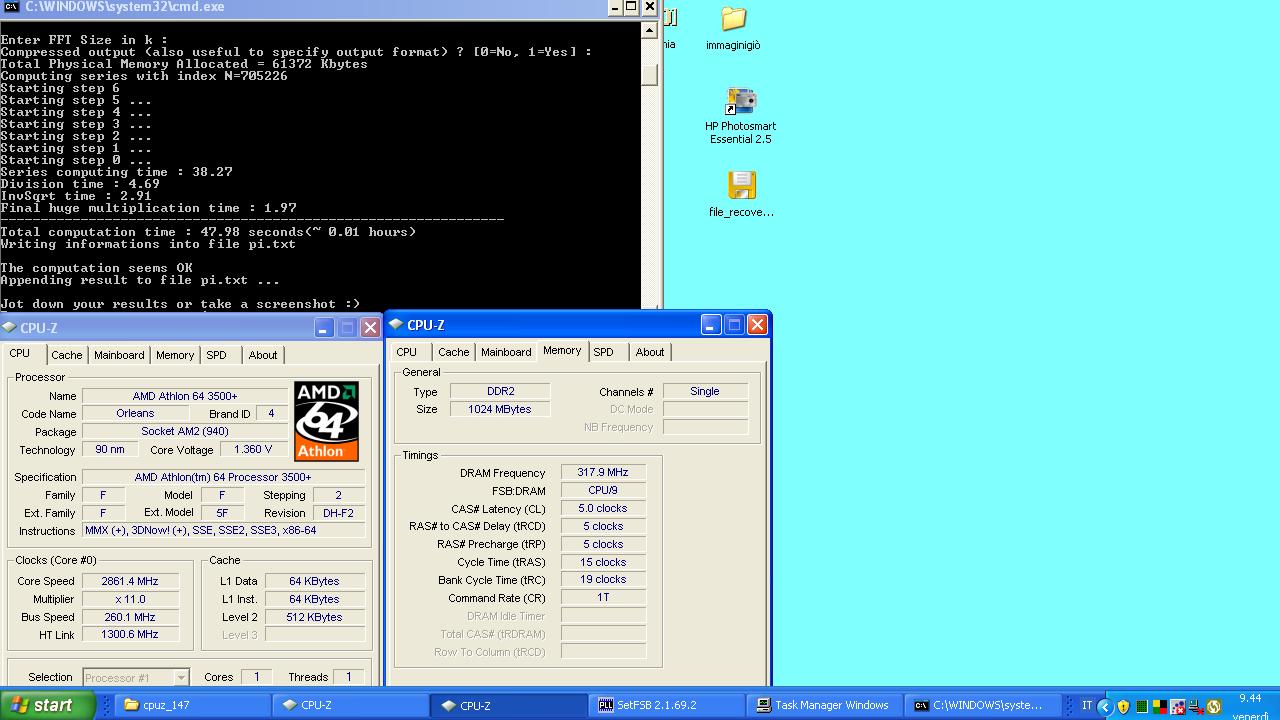Click the gold circular-arrow tray icon
This screenshot has height=720, width=1280.
pos(1214,706)
